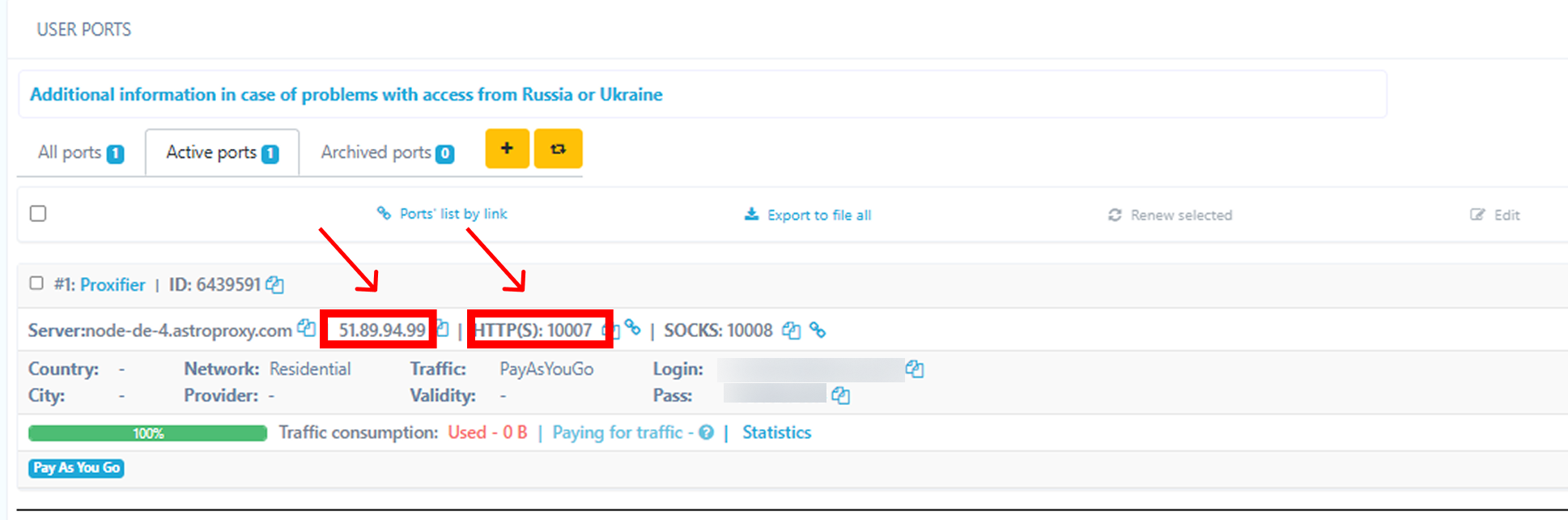This screenshot has height=520, width=1568.
Task: Tick the select-all ports checkbox
Action: [38, 214]
